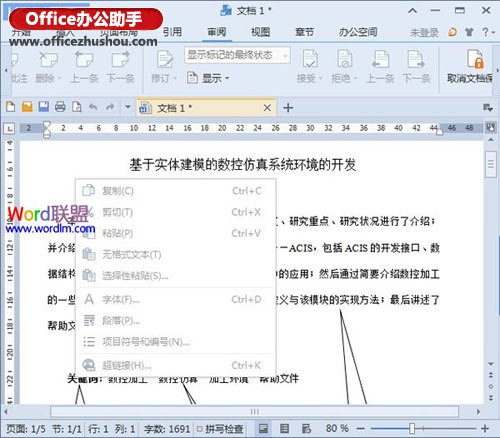This screenshot has height=438, width=500.
Task: Undo the last action
Action: point(93,107)
